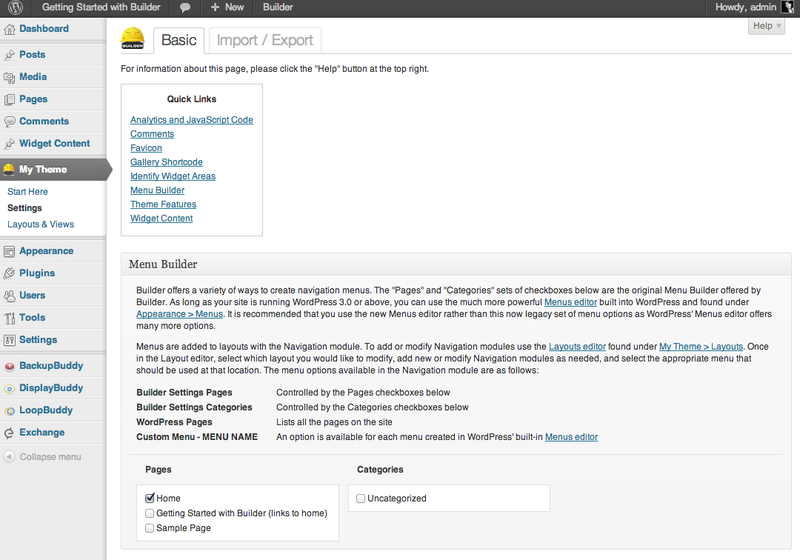Click the Menu Builder section header

[456, 265]
